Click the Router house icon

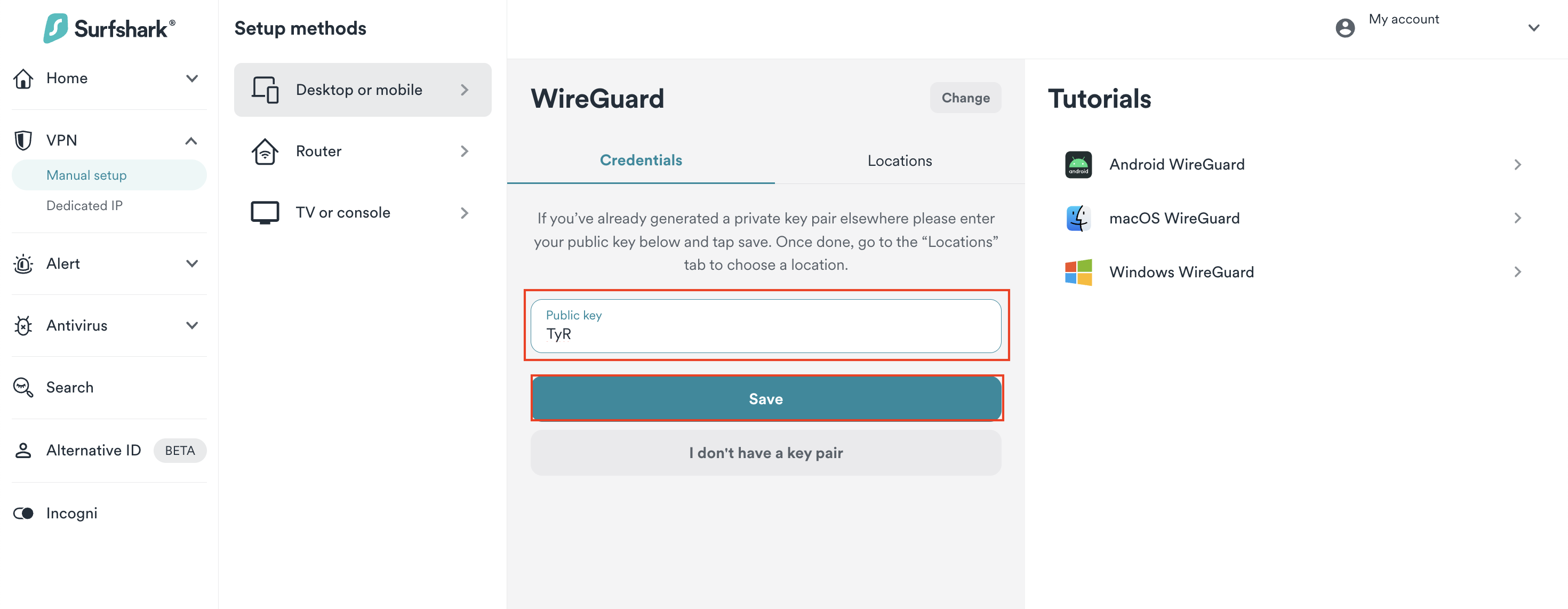[x=265, y=151]
